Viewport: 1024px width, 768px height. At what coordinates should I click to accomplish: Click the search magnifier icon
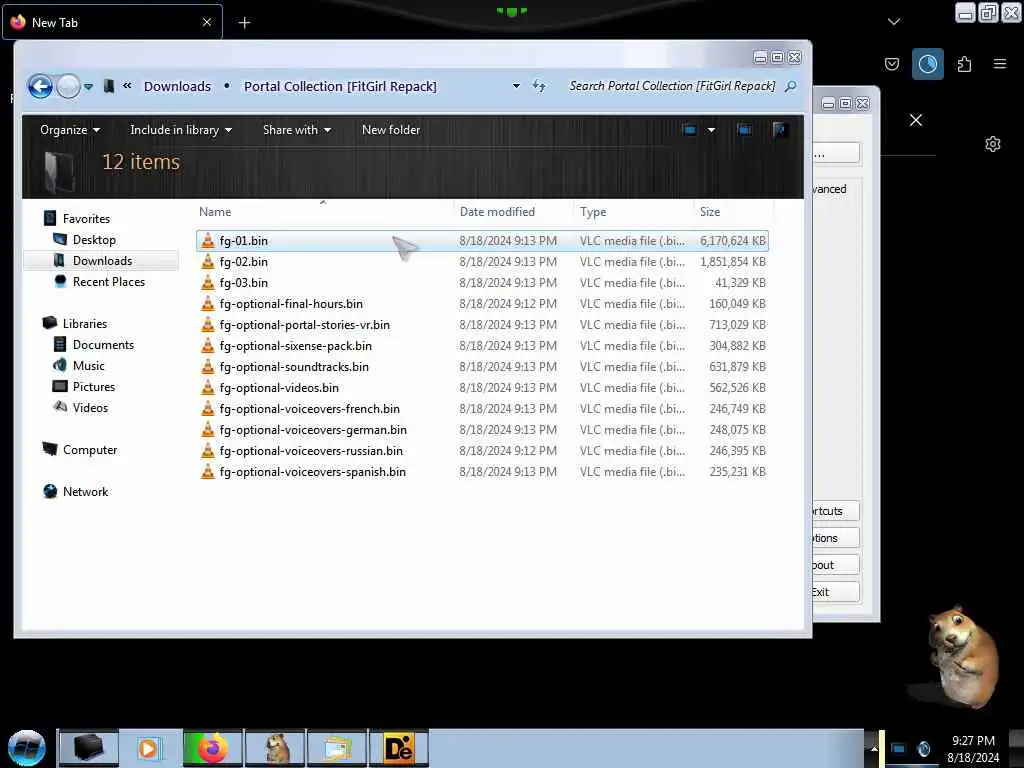click(790, 86)
